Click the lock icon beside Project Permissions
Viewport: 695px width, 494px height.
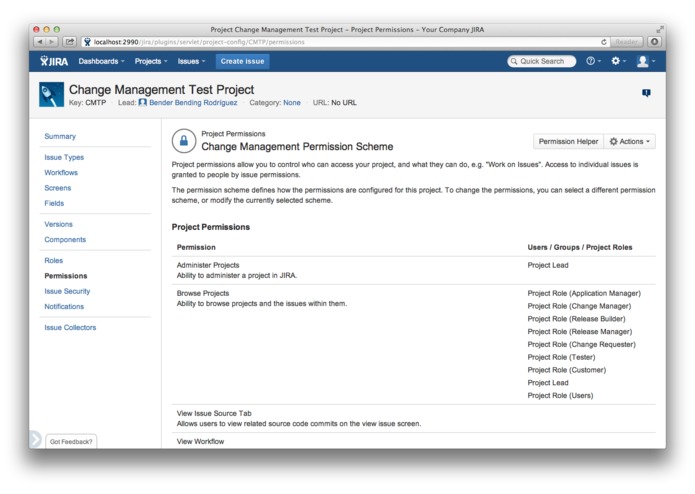pos(184,141)
